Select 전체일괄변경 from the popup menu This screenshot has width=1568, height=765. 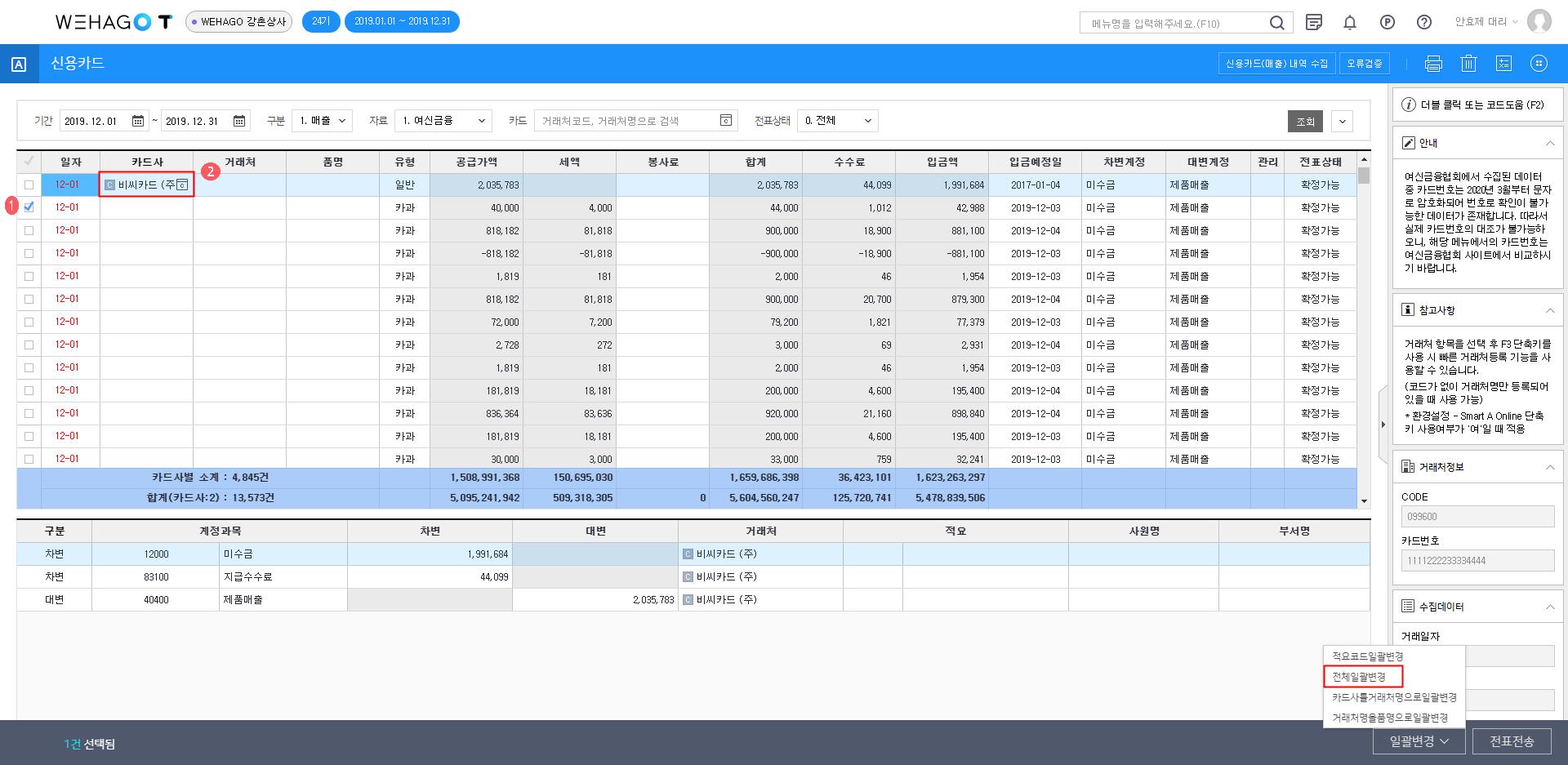pyautogui.click(x=1360, y=677)
